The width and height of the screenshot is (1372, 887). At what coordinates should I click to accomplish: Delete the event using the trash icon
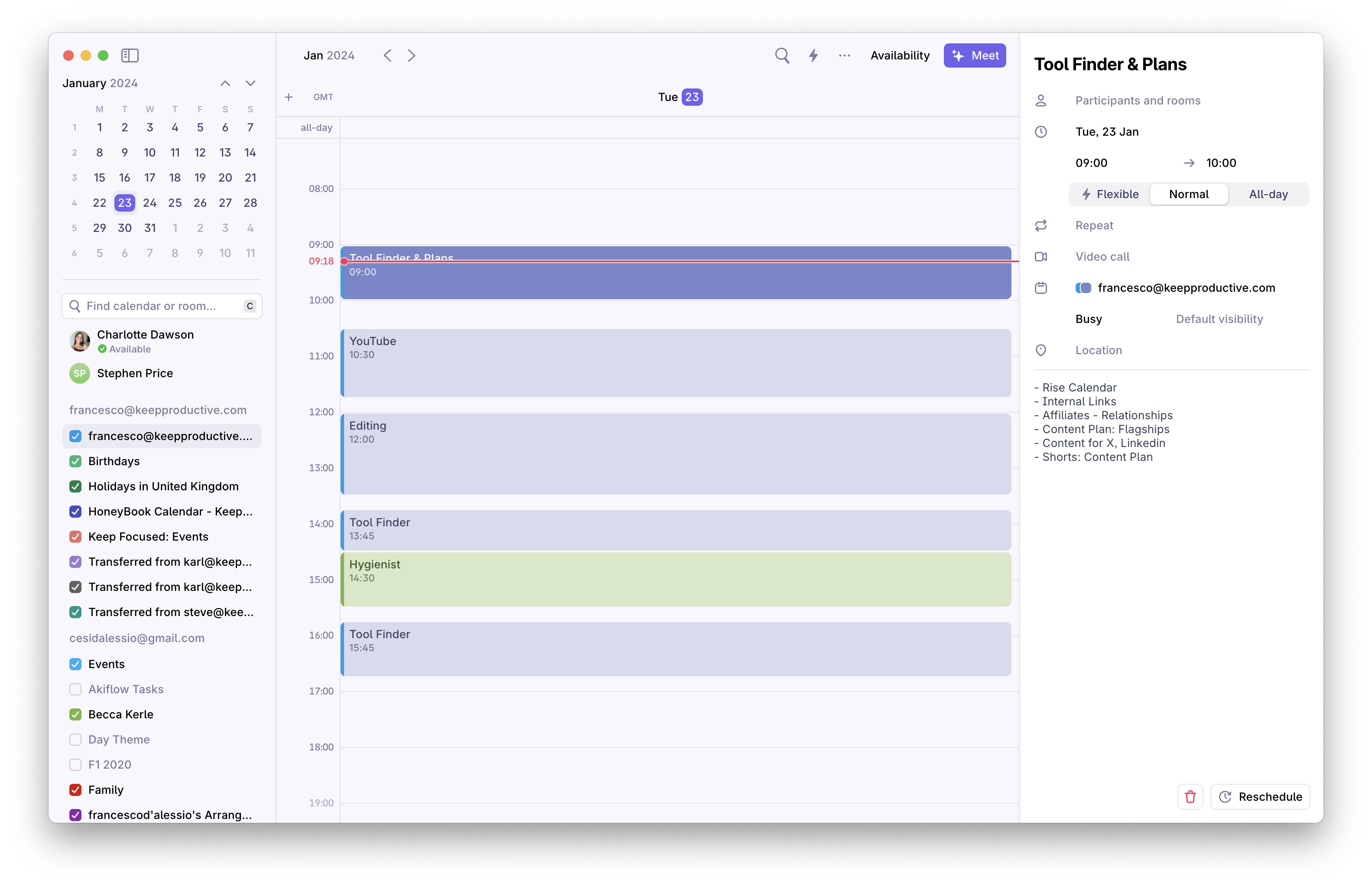1190,796
